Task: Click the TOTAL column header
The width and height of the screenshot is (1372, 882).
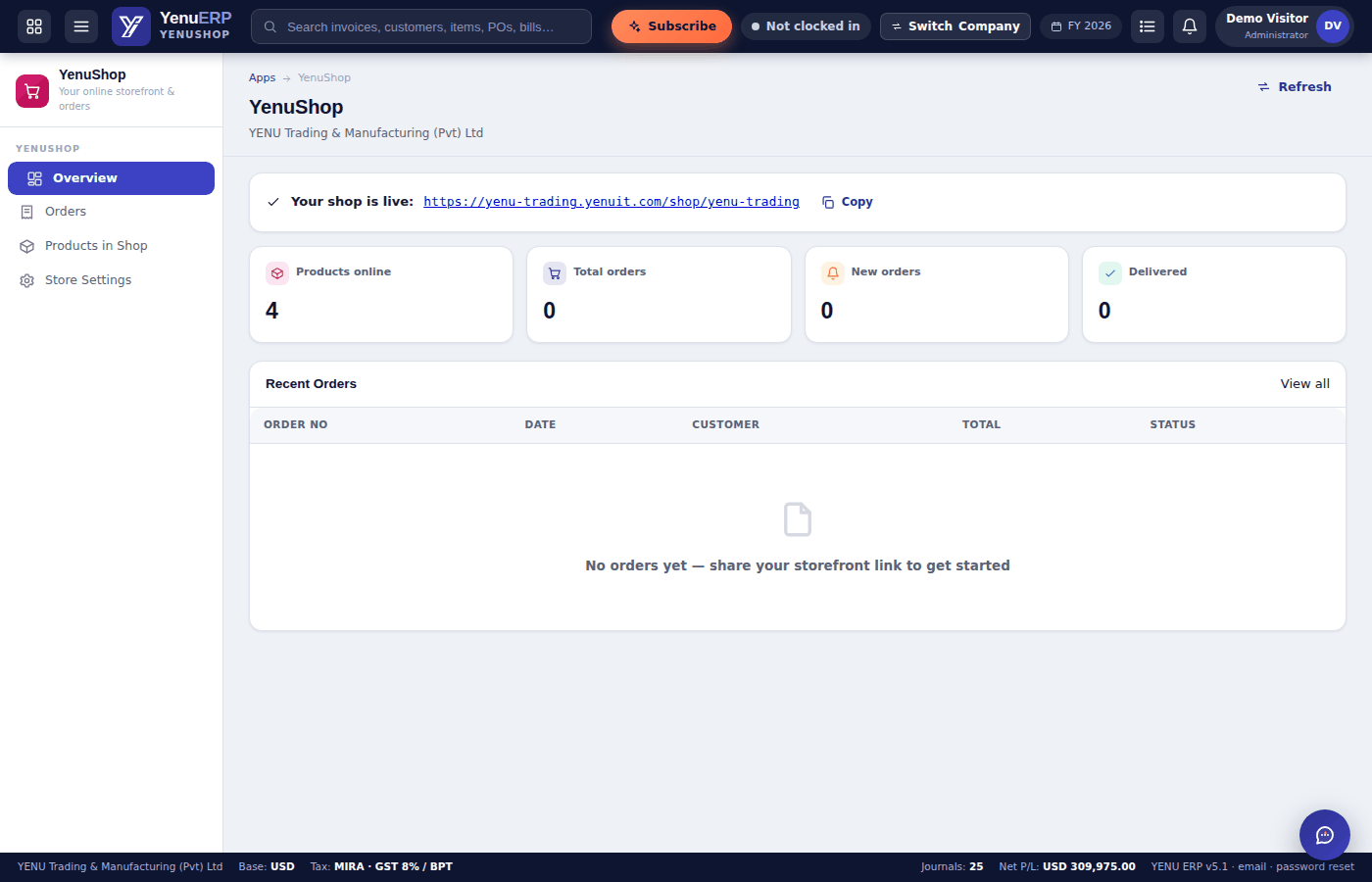Action: pyautogui.click(x=981, y=425)
